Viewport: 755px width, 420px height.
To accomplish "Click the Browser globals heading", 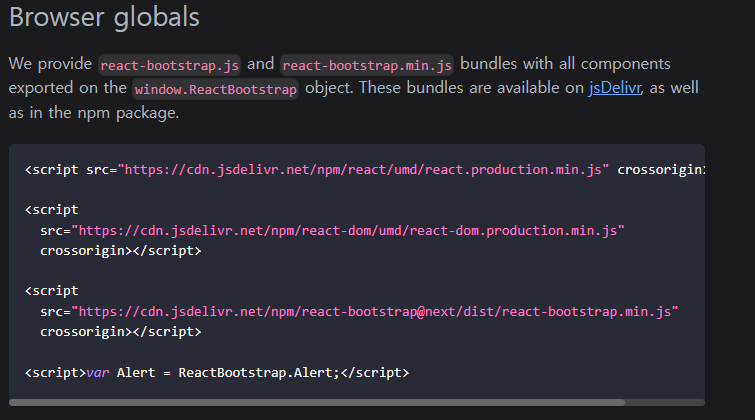I will pyautogui.click(x=104, y=17).
